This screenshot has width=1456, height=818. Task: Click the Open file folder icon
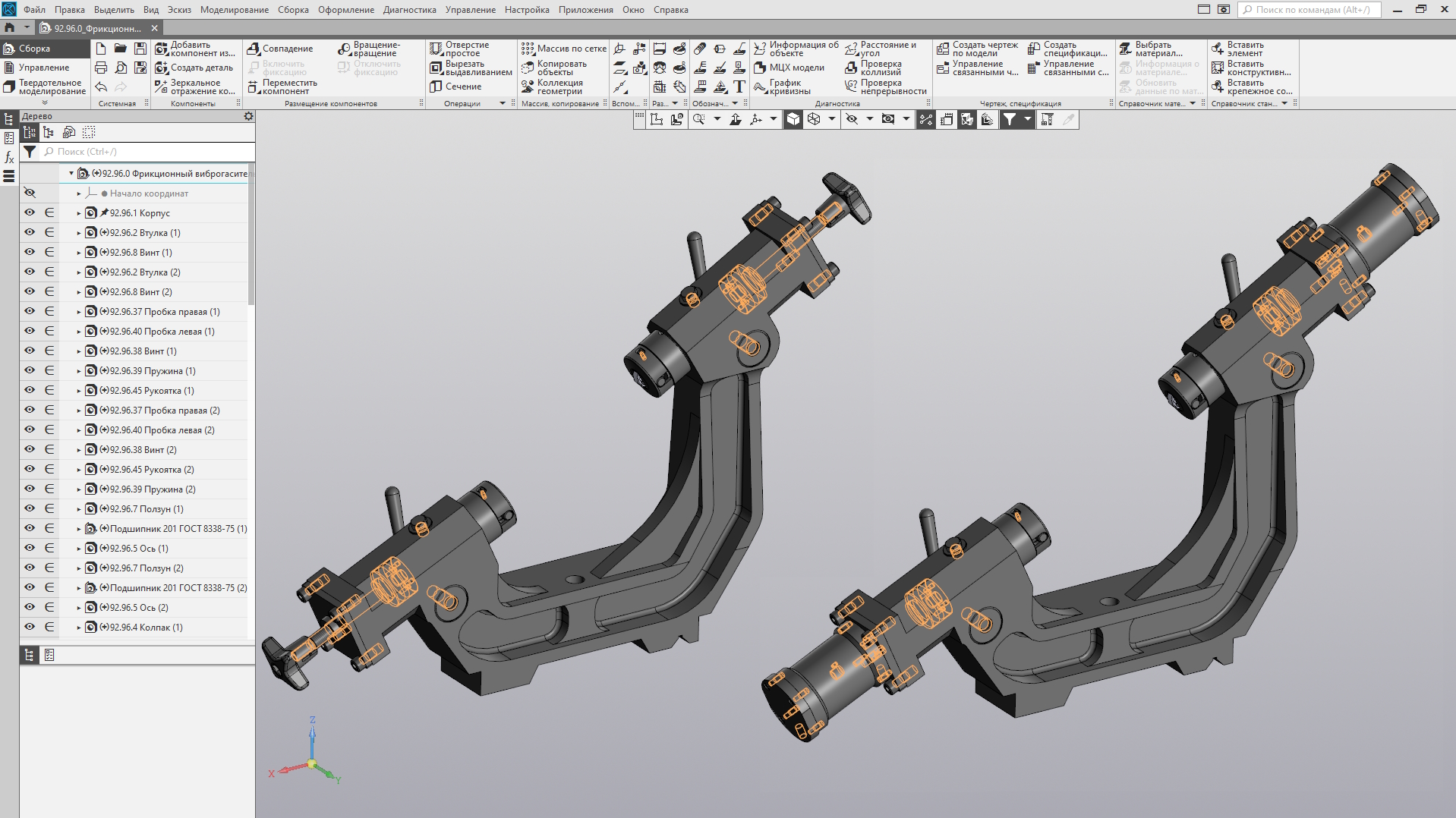coord(121,49)
